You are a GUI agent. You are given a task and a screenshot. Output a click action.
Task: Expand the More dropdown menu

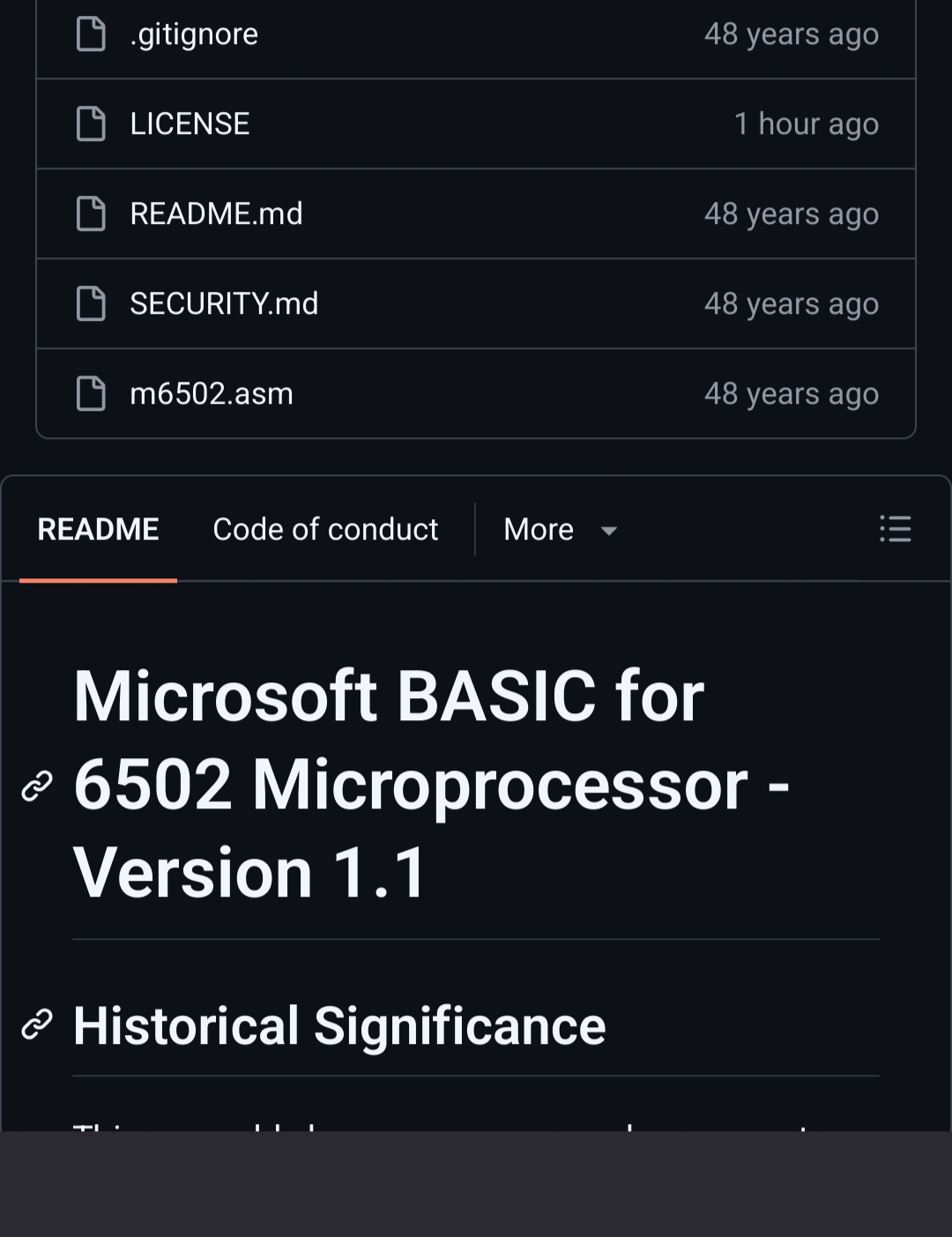(561, 530)
